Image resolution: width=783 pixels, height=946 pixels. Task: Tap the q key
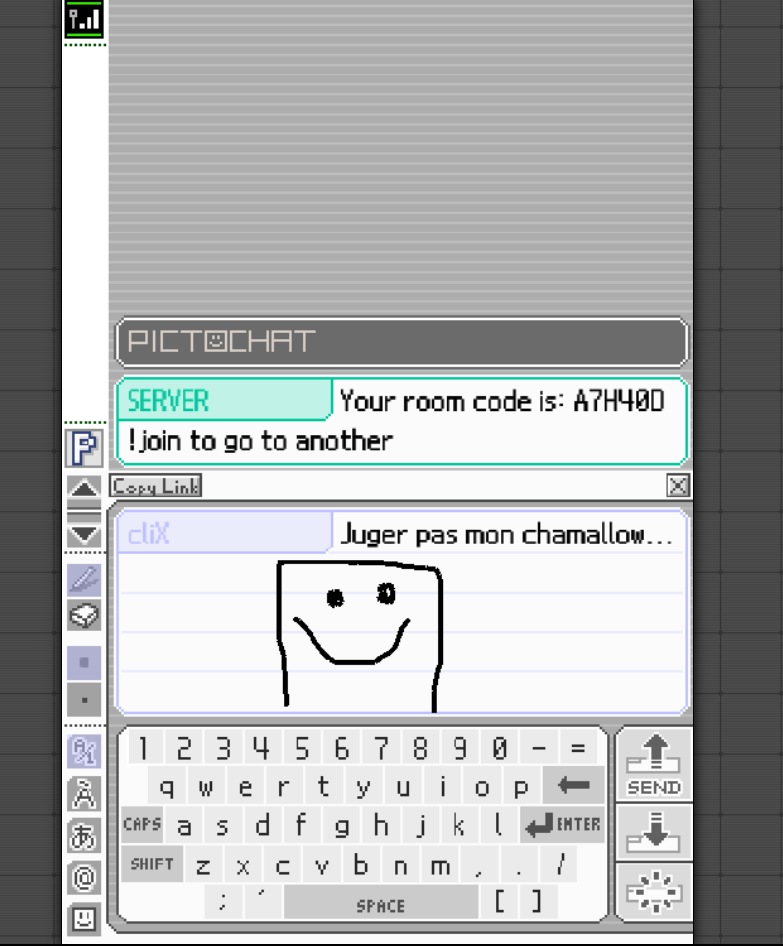click(x=167, y=786)
